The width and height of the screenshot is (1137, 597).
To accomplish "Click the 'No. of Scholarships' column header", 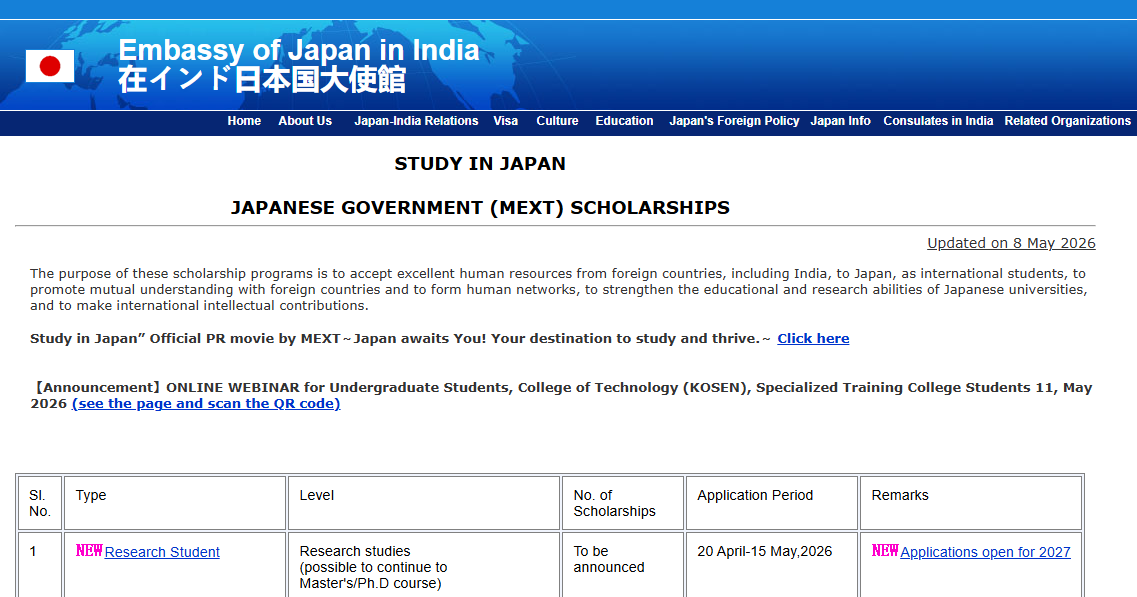I will [x=623, y=503].
